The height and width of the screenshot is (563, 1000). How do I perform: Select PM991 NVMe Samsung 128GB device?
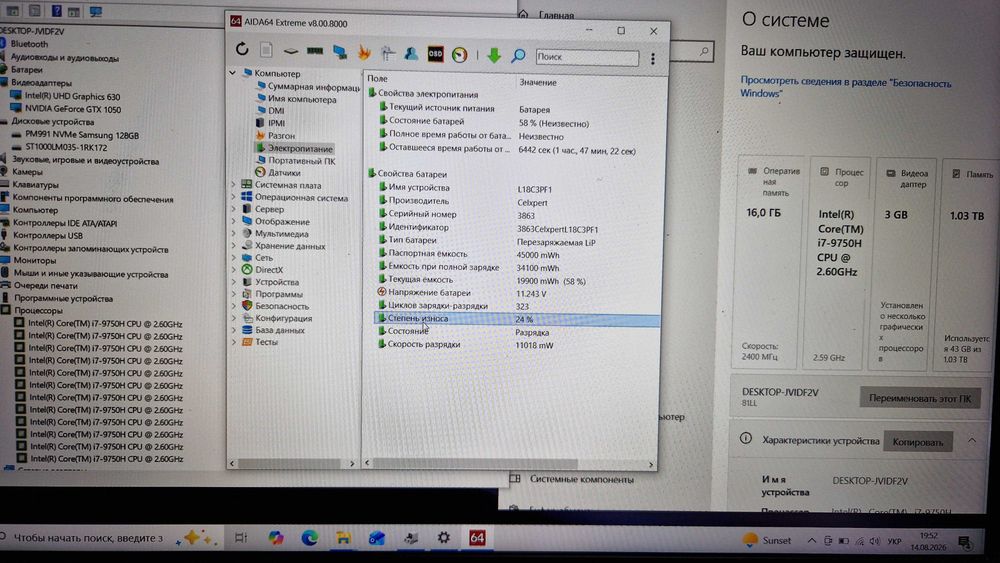pos(75,135)
